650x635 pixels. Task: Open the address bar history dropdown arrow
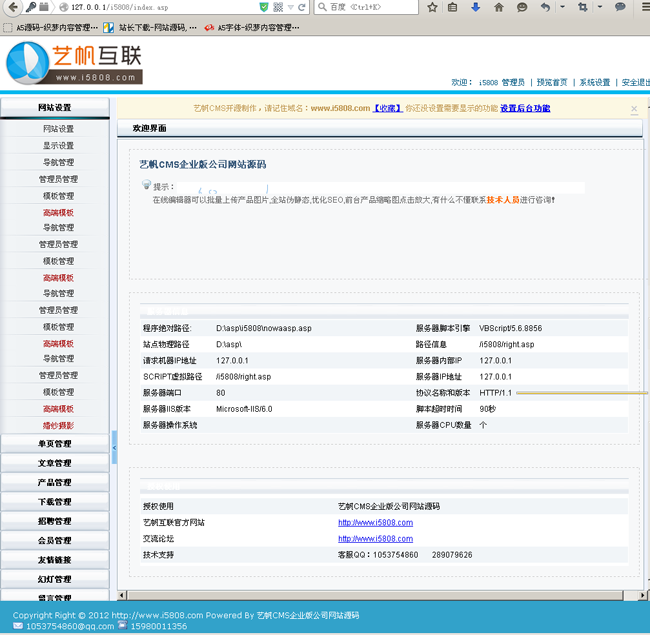tap(291, 7)
